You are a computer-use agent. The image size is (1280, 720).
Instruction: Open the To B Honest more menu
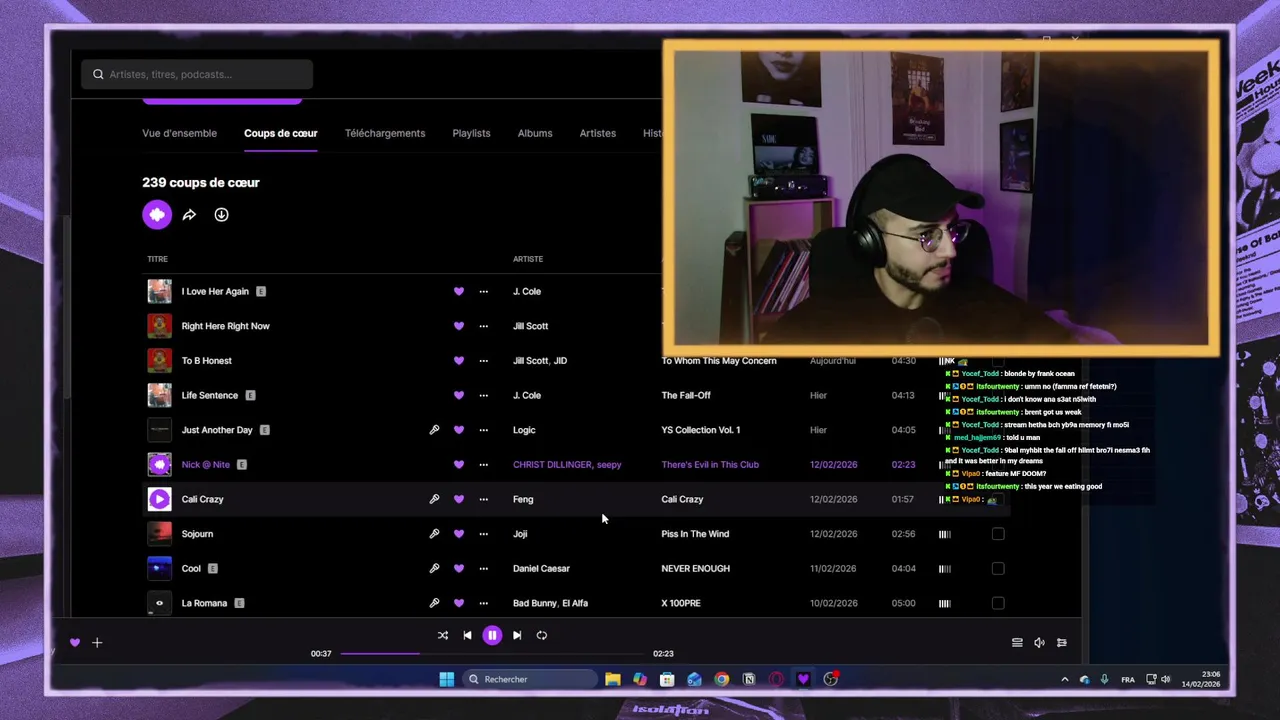tap(484, 361)
